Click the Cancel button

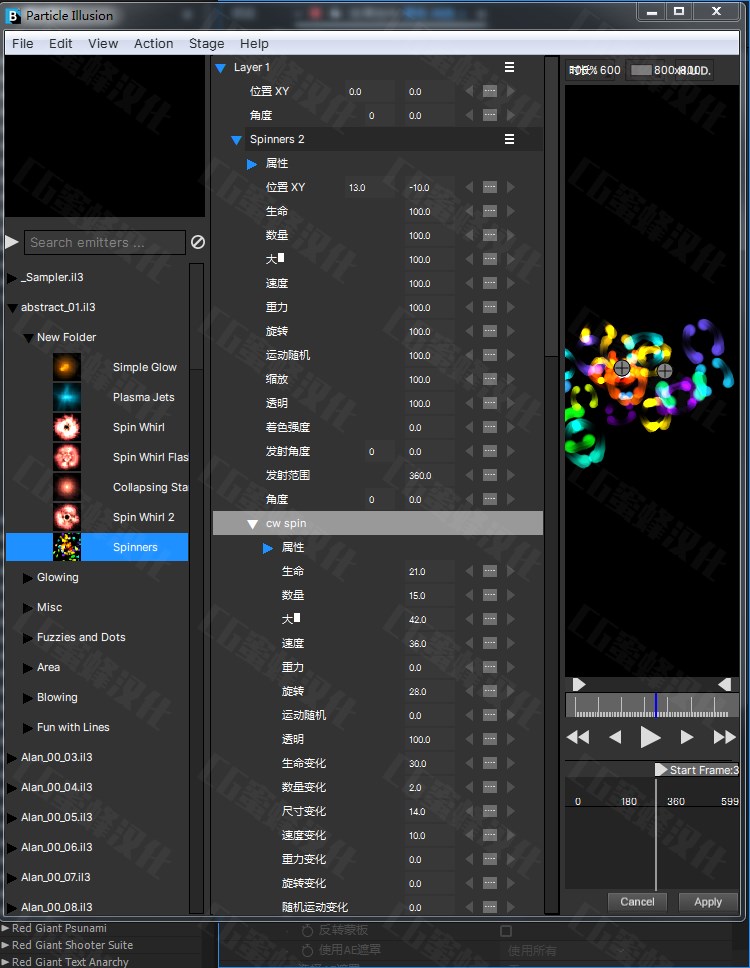(x=637, y=902)
